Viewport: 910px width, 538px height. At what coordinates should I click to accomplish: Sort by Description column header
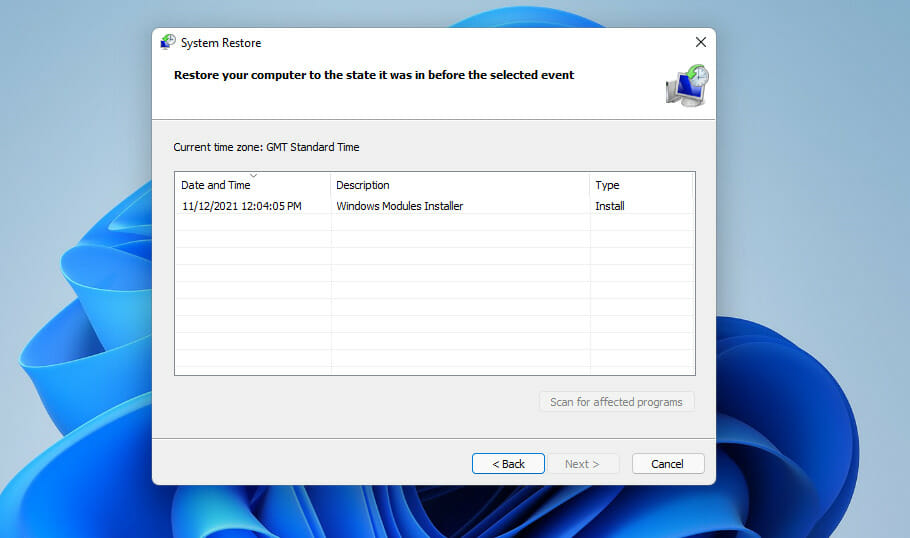(x=460, y=185)
